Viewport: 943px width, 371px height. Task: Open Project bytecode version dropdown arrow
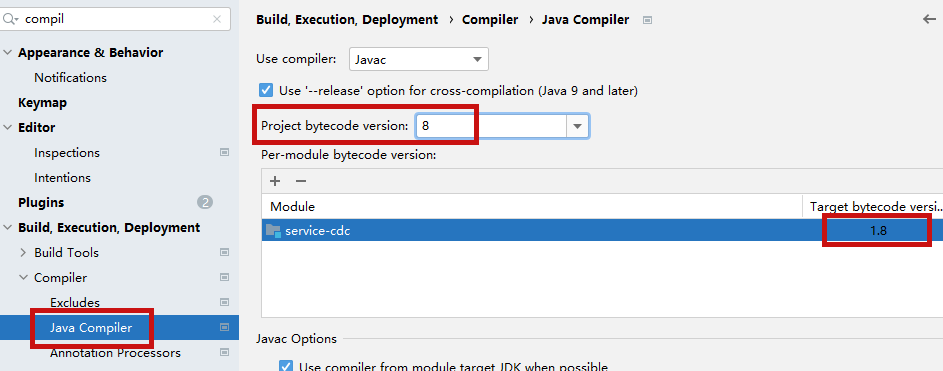577,126
